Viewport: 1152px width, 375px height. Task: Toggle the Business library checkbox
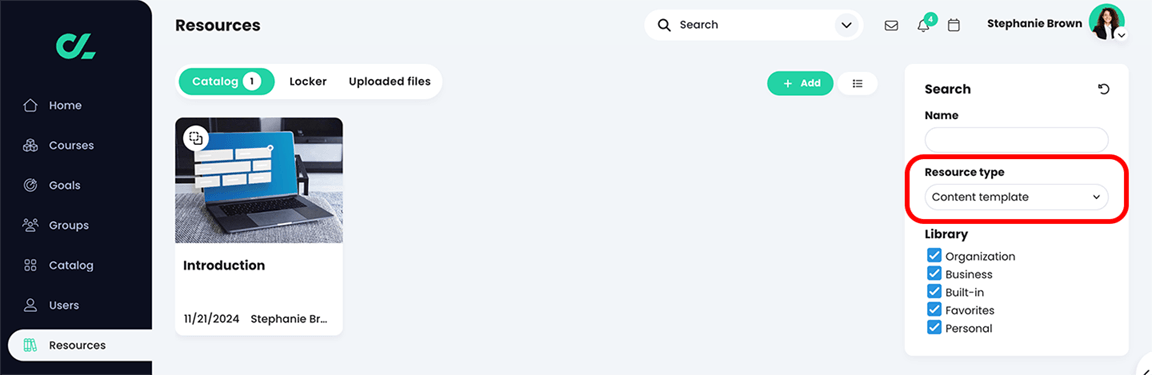tap(934, 274)
